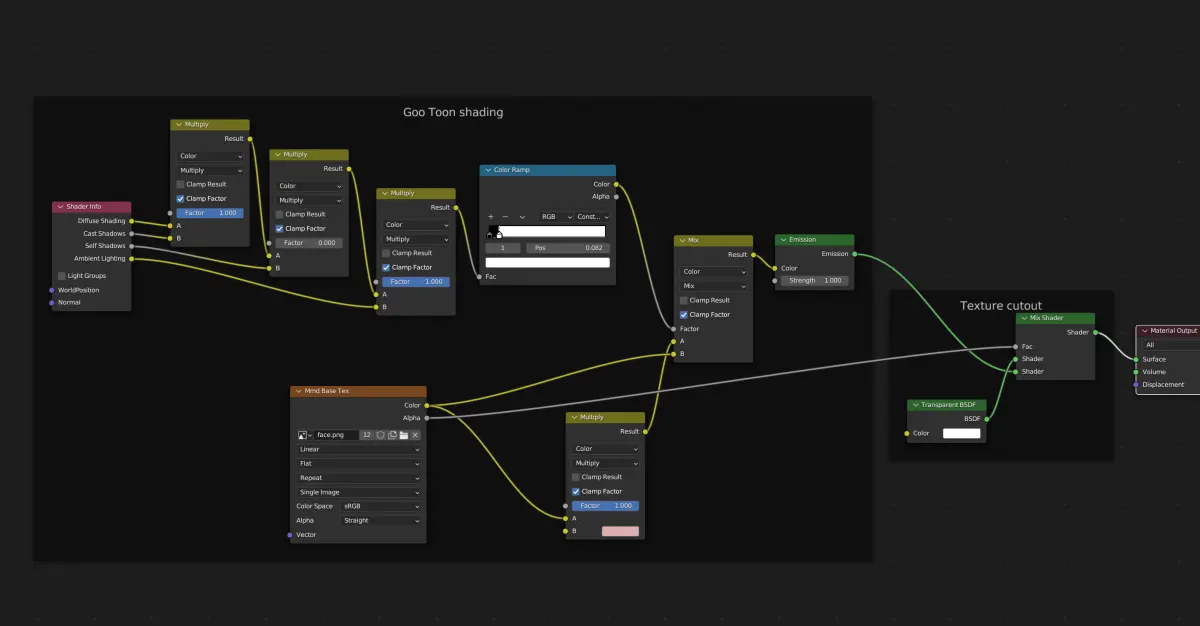Viewport: 1200px width, 626px height.
Task: Unlink face.png with the X icon
Action: (415, 435)
